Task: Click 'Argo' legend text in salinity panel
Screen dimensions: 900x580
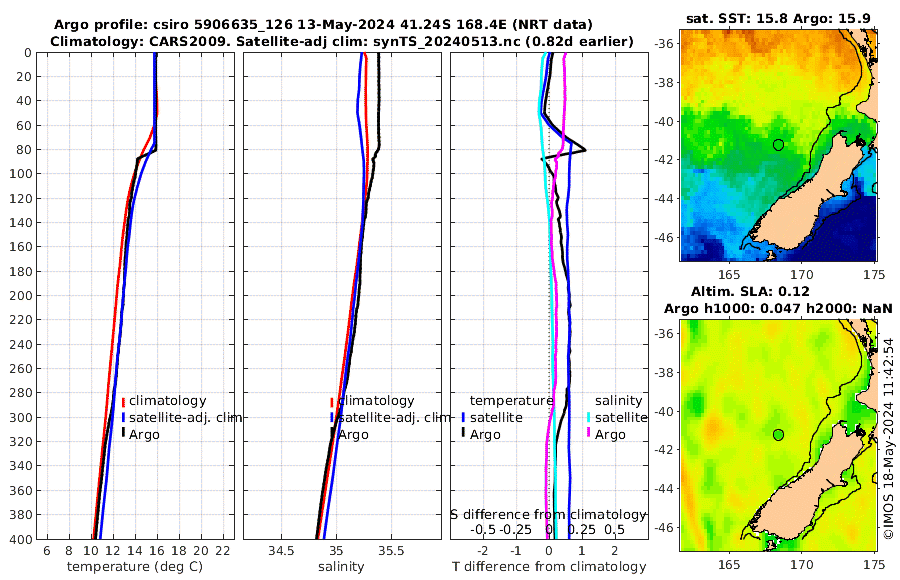Action: coord(353,435)
